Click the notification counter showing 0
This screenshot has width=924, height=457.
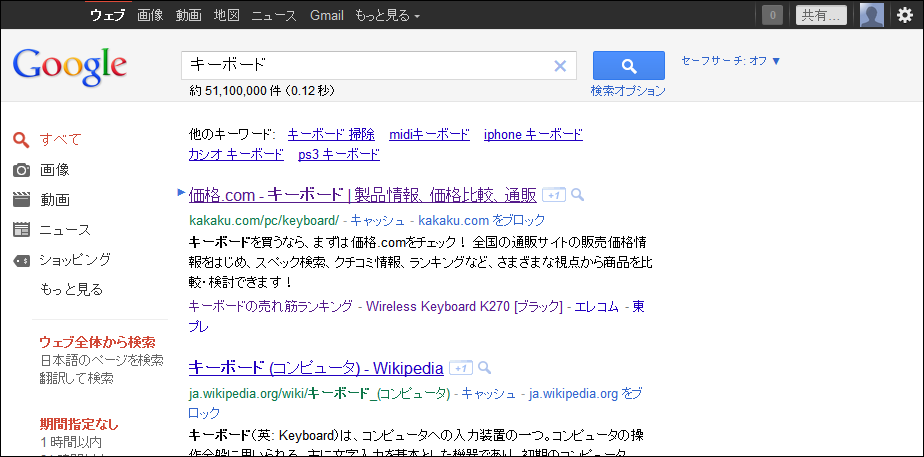[773, 15]
